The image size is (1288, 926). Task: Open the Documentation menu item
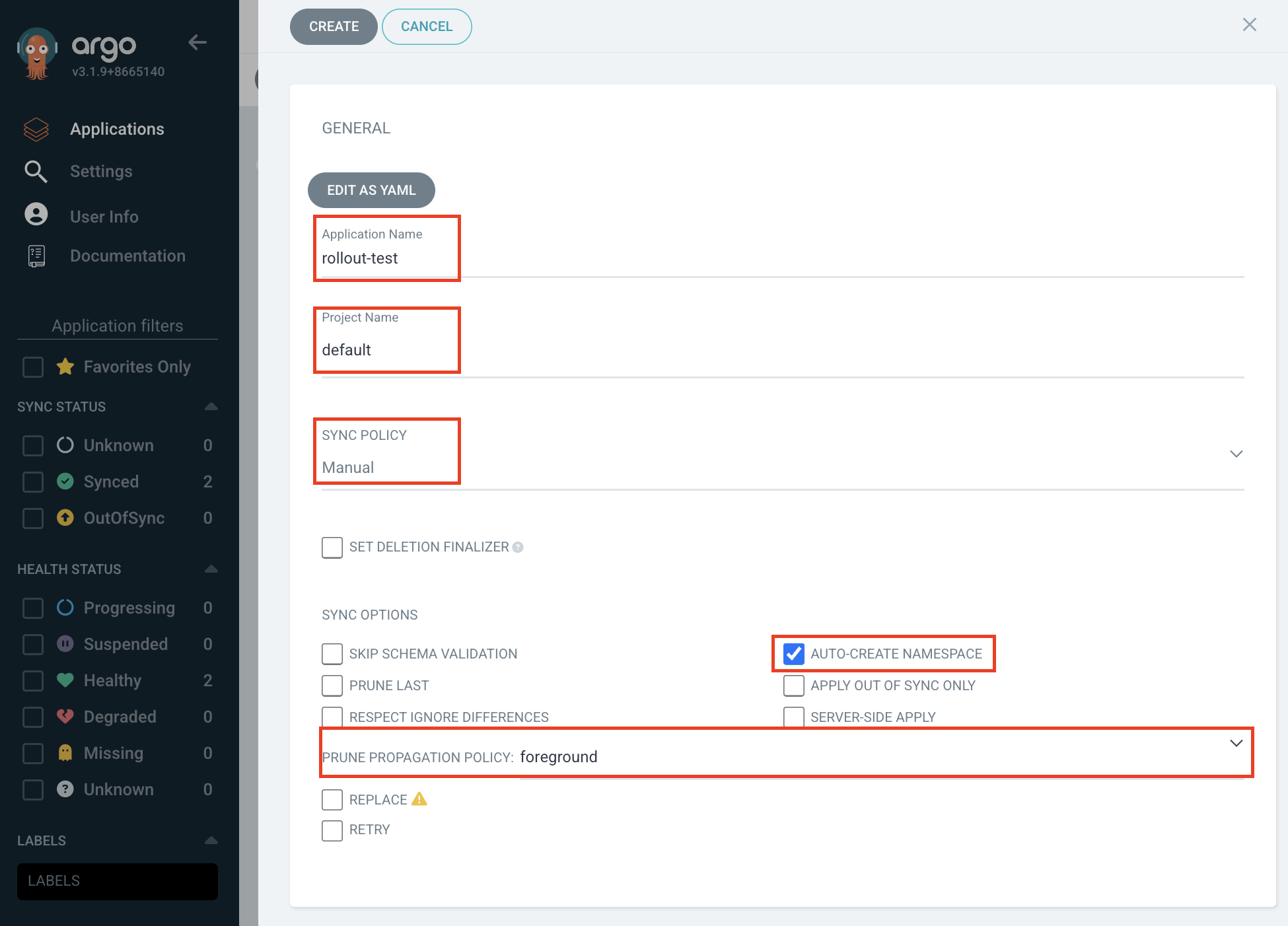(127, 256)
